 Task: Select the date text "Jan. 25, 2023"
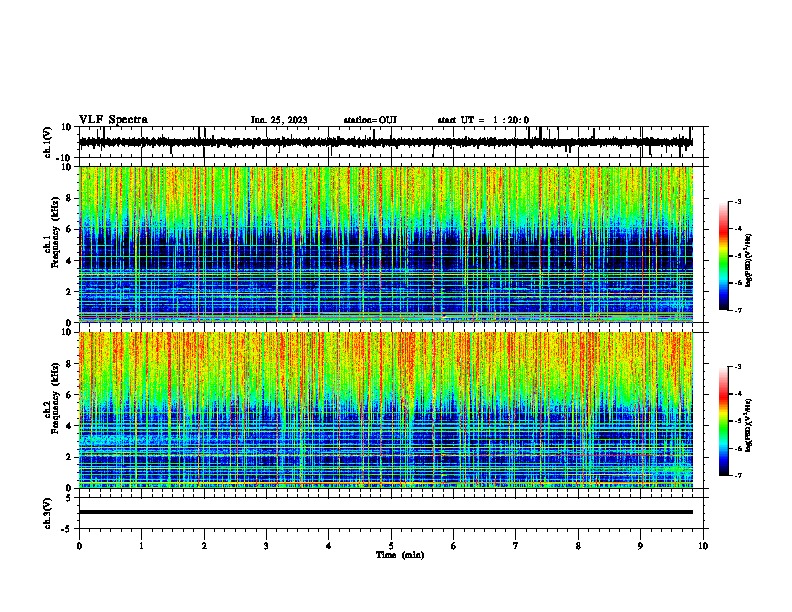point(279,120)
